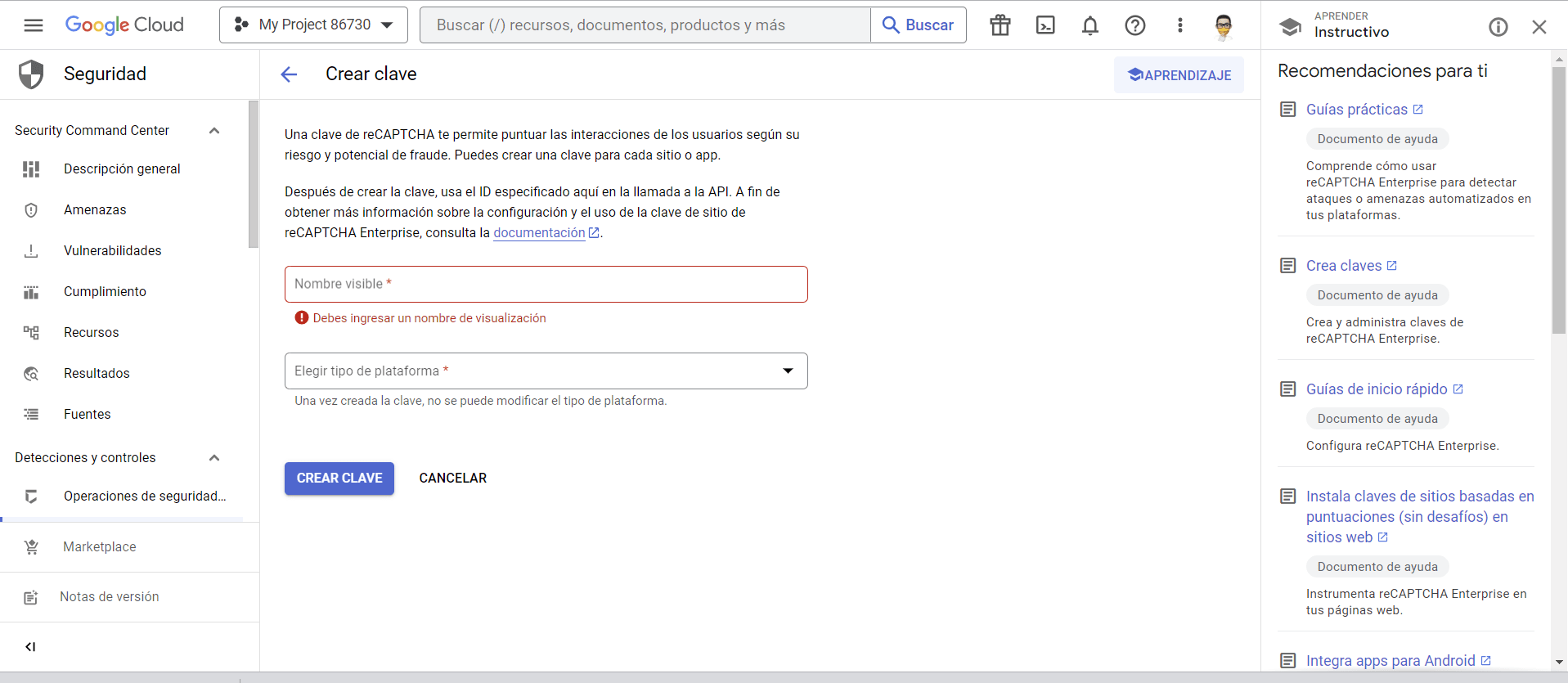Click the recommendations panel scrollbar
Viewport: 1568px width, 683px height.
pyautogui.click(x=1559, y=200)
